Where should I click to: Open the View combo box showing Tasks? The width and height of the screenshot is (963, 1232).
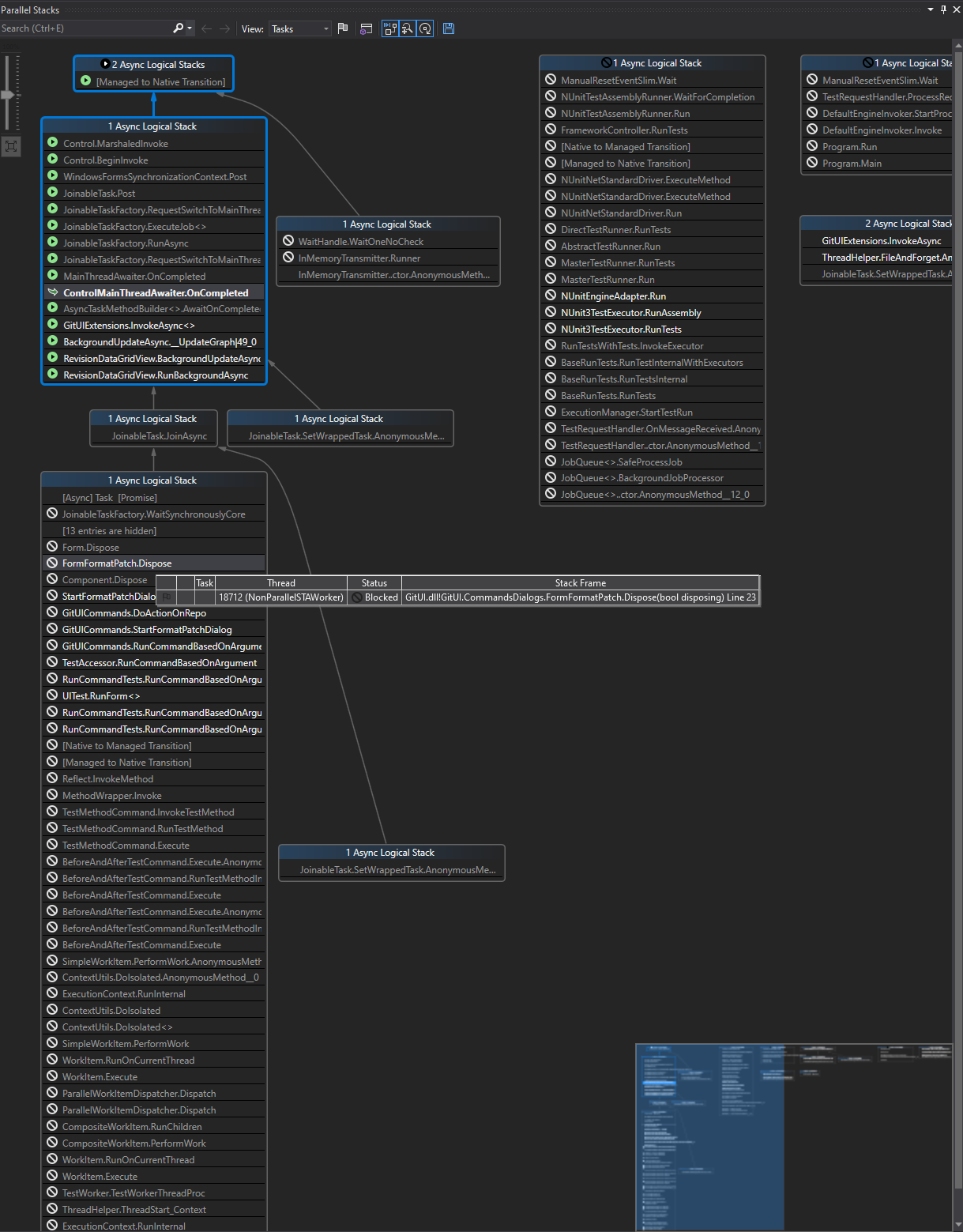pos(300,28)
